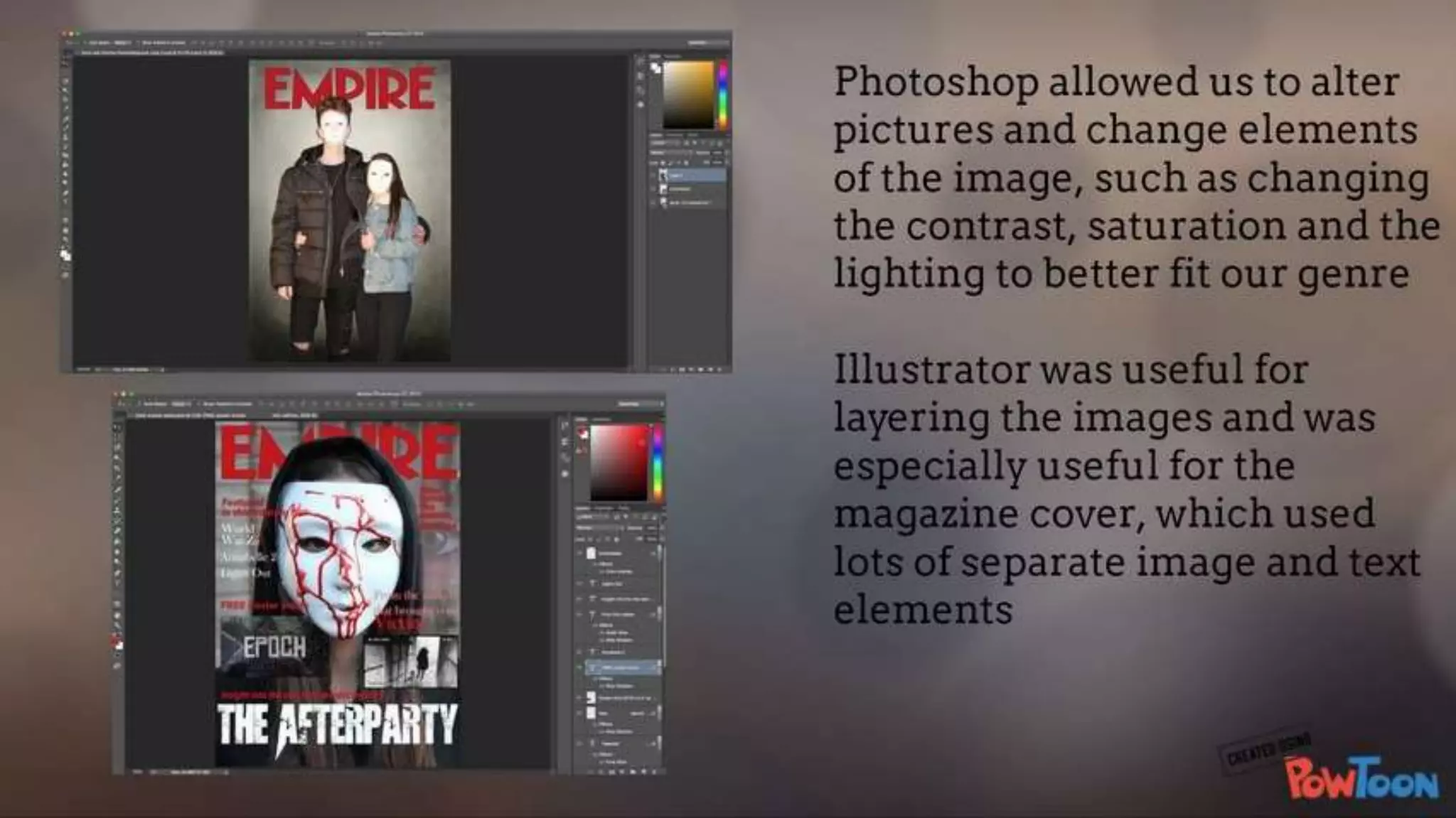Viewport: 1456px width, 818px height.
Task: Open layer kind filter dropdown in lower Layers panel
Action: tap(592, 517)
